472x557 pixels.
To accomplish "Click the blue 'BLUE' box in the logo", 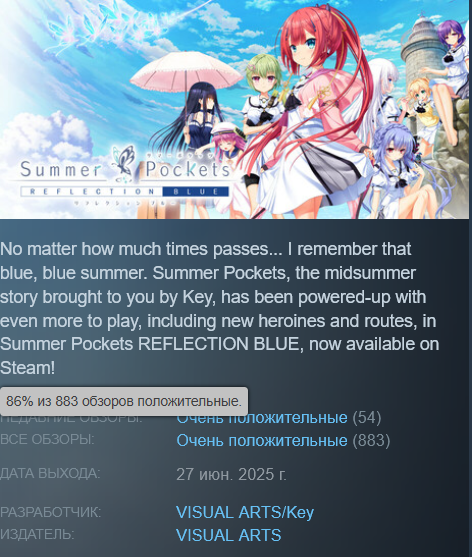I will [x=196, y=192].
